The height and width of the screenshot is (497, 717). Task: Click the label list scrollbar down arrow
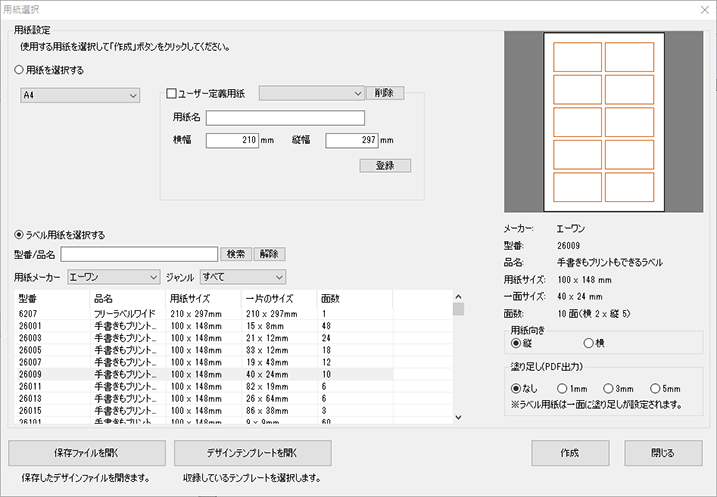tap(459, 417)
